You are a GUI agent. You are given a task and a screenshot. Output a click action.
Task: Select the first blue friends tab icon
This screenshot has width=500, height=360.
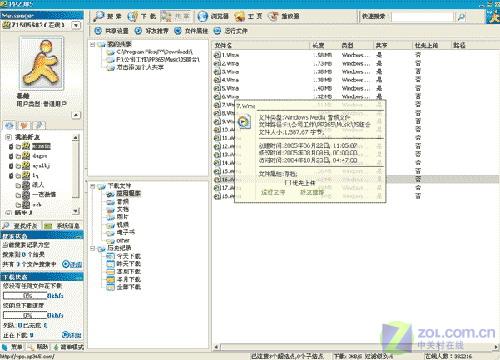tap(9, 126)
